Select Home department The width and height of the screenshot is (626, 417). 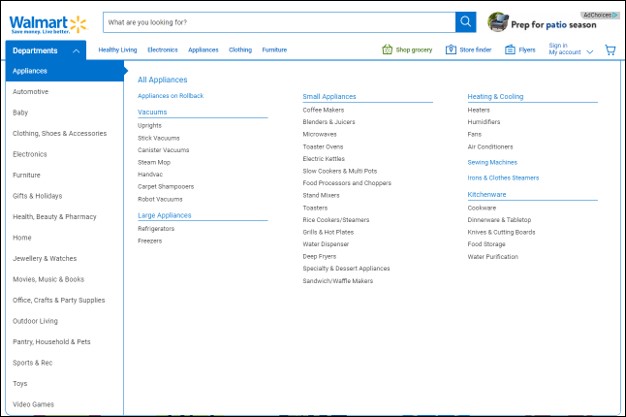coord(22,238)
